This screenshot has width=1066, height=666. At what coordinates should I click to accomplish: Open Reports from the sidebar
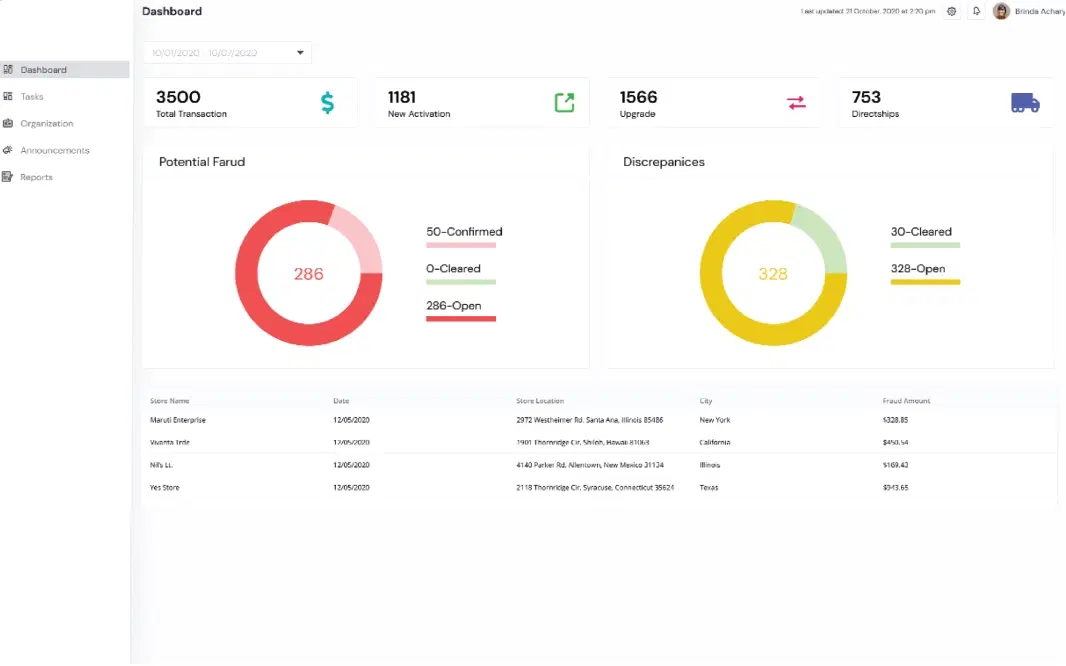coord(36,177)
